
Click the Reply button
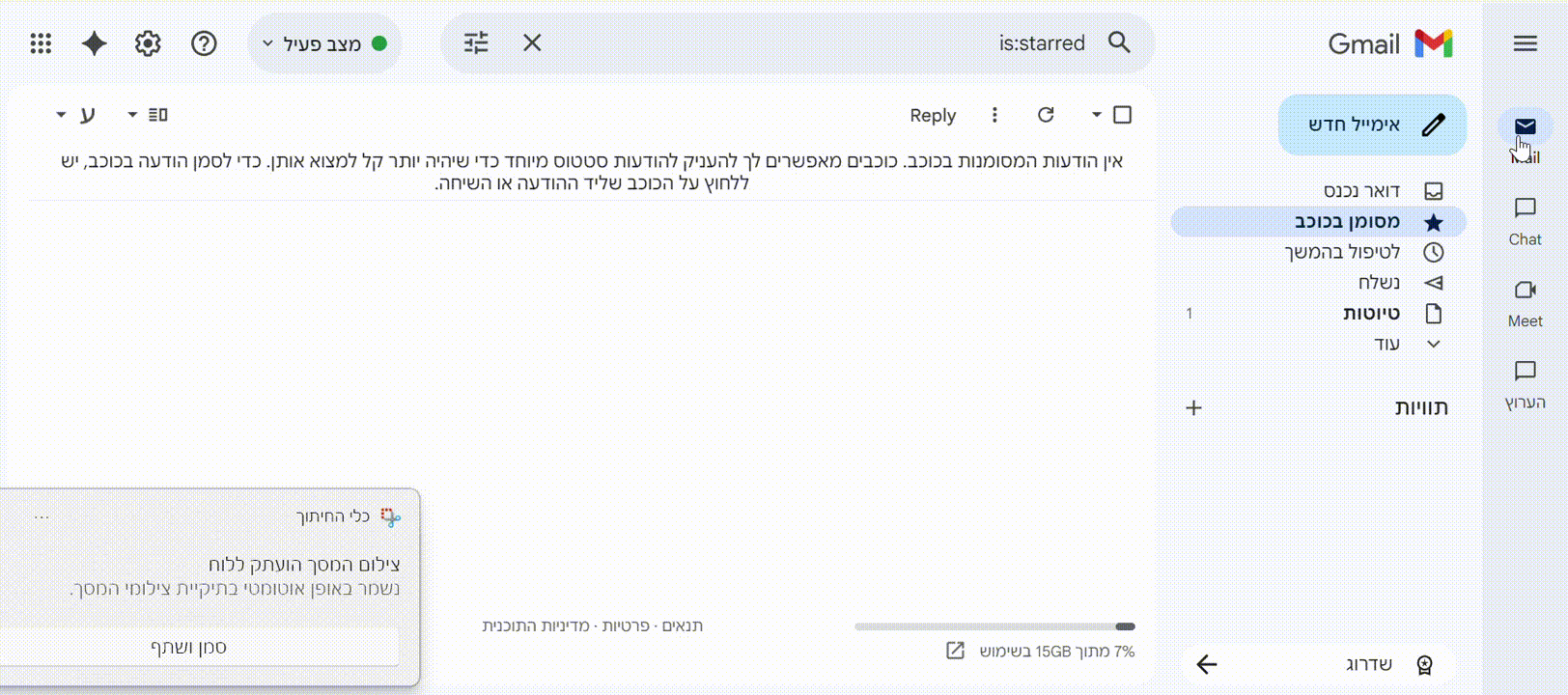coord(933,116)
